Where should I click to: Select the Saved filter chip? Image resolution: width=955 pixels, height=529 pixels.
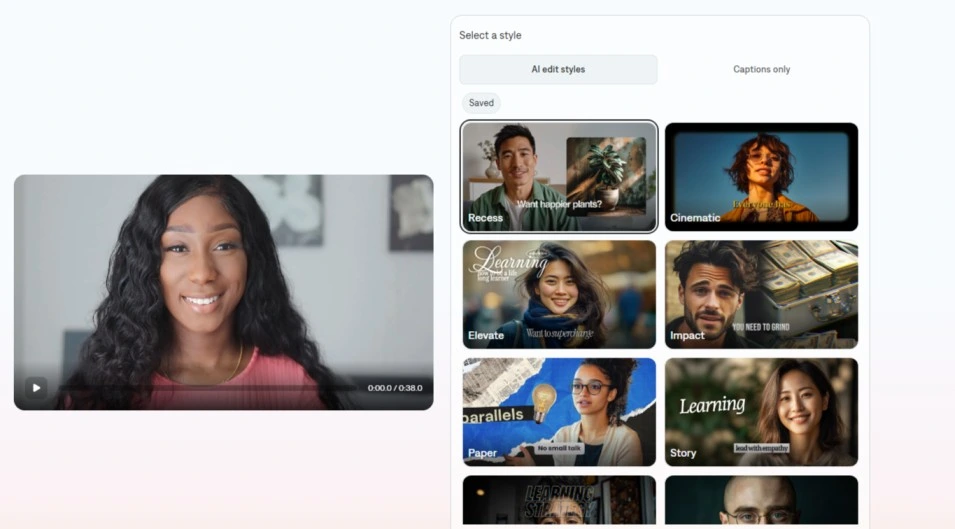point(481,103)
